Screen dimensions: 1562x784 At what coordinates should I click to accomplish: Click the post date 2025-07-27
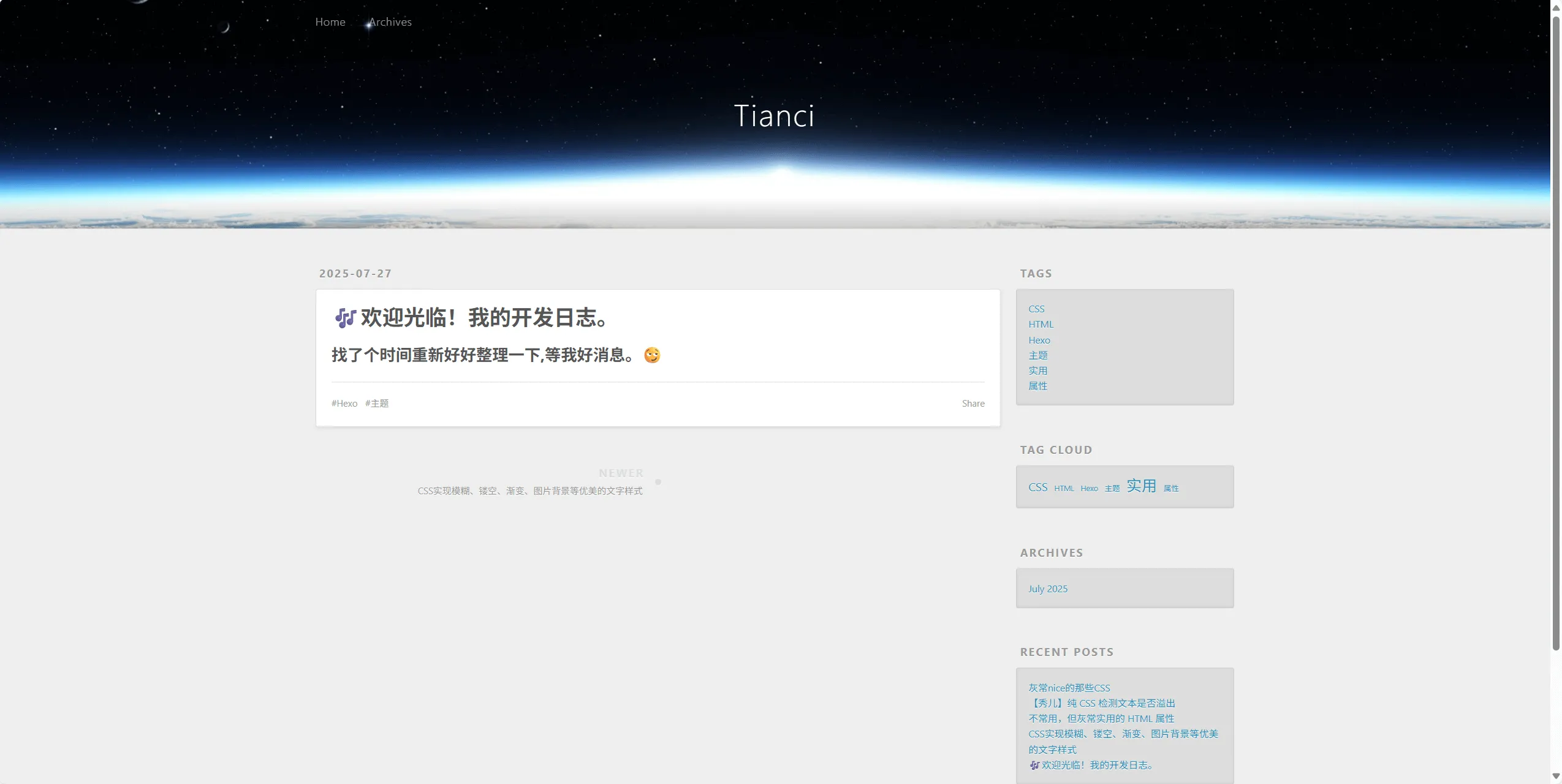355,274
